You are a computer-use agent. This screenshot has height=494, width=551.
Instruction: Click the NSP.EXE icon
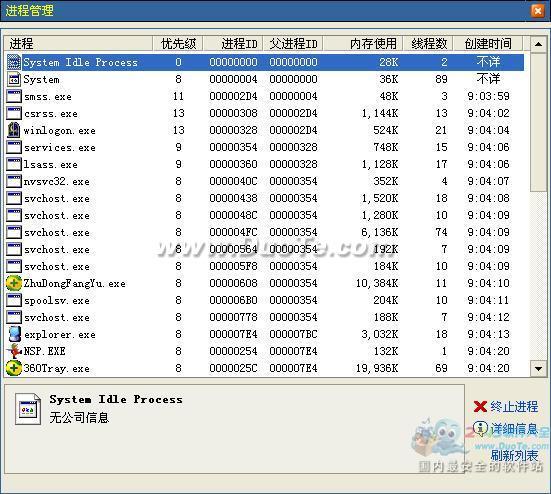pyautogui.click(x=14, y=351)
